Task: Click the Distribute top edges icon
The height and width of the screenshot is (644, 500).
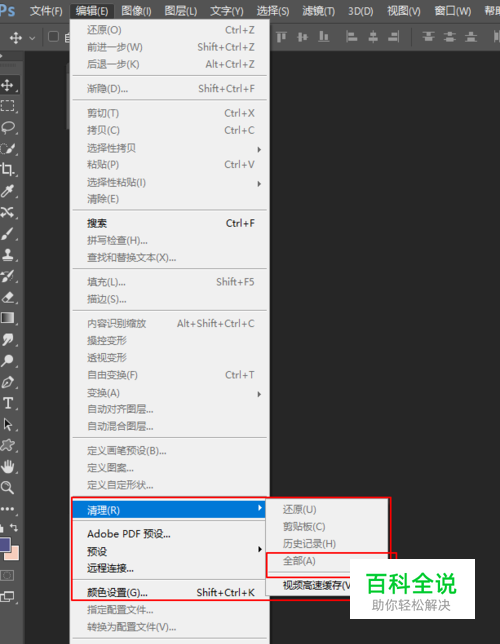Action: tap(428, 37)
